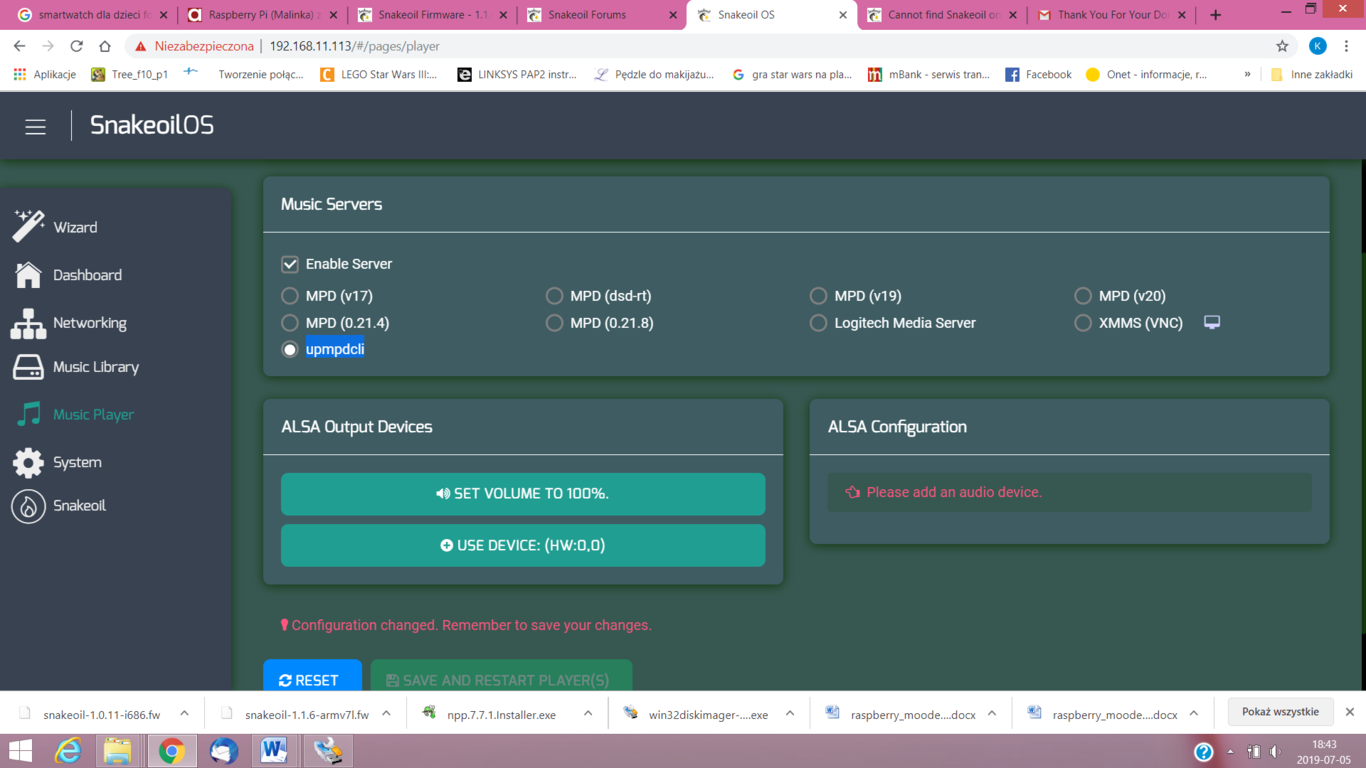Expand options for snakeoil-1.1.6-armv7l.fw download
Image resolution: width=1366 pixels, height=768 pixels.
(x=386, y=714)
